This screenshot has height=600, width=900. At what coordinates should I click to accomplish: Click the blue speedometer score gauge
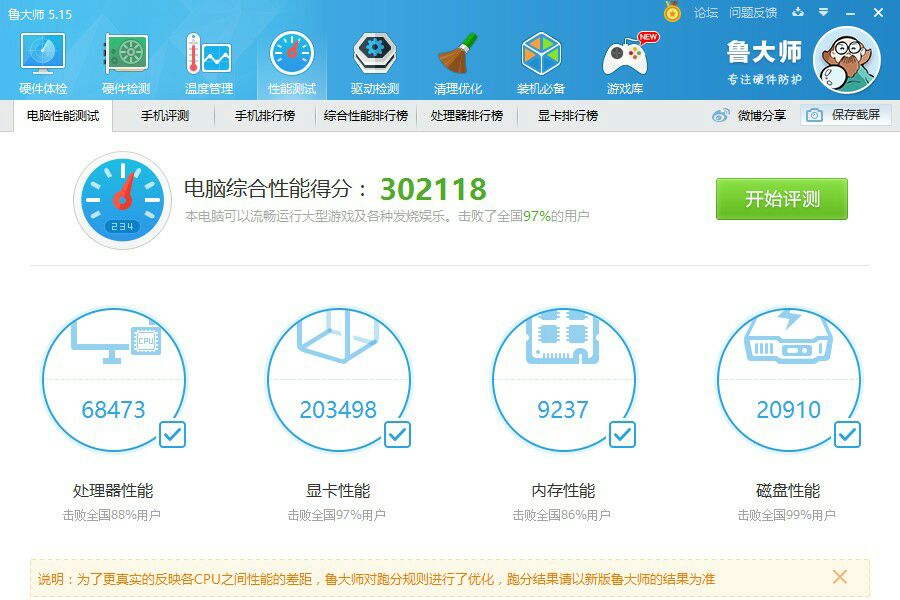pyautogui.click(x=122, y=196)
